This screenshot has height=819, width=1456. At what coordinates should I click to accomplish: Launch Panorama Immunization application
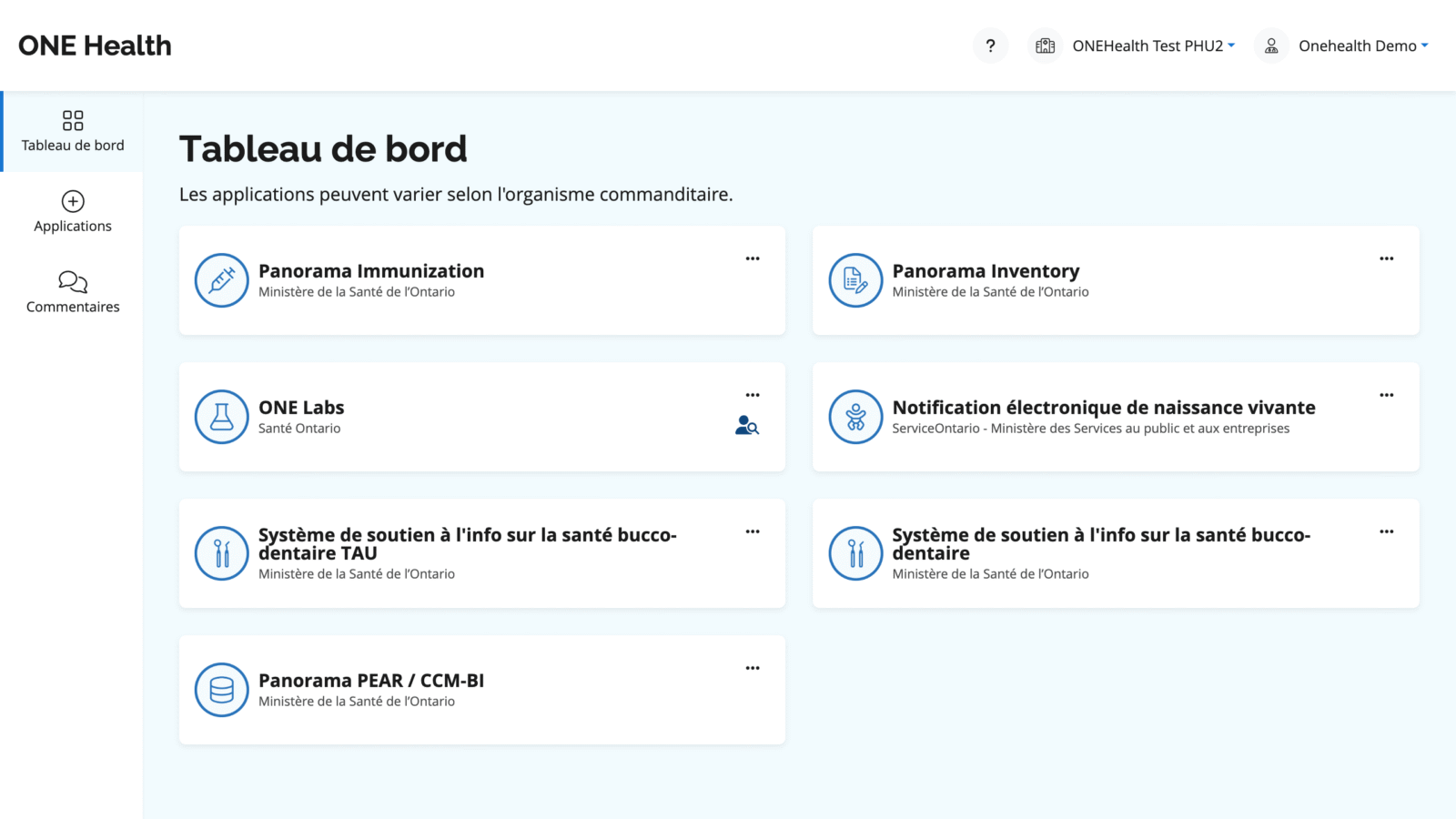(x=371, y=271)
